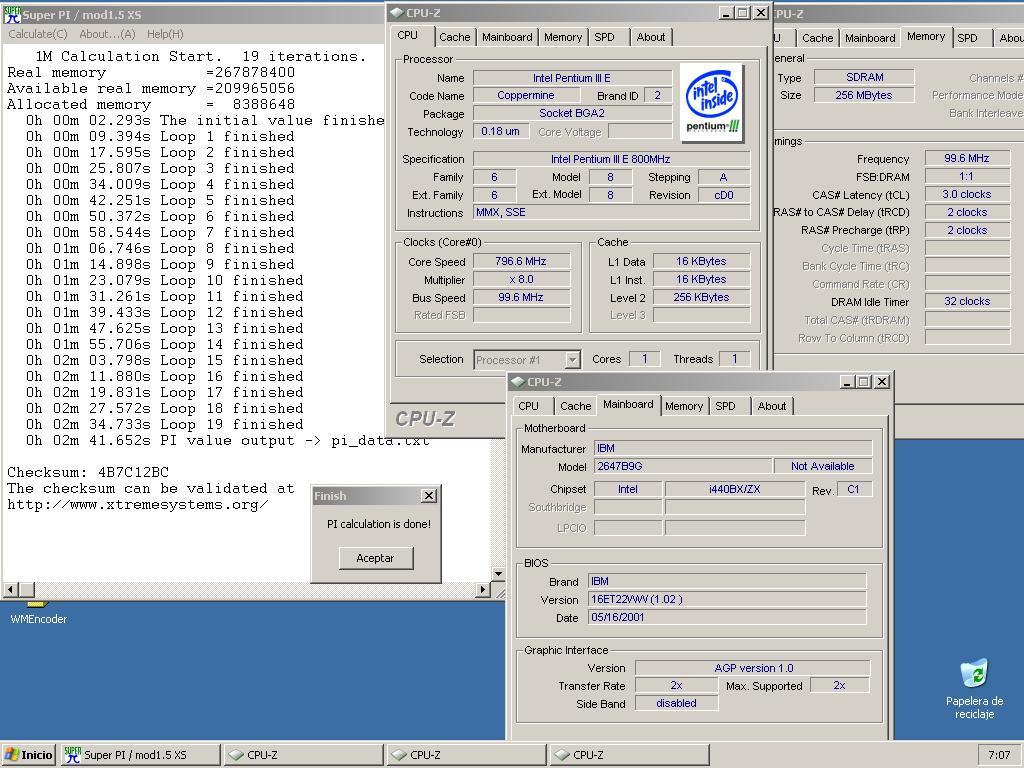1024x768 pixels.
Task: Click Super PI vertical scroll down arrow
Action: pos(498,573)
